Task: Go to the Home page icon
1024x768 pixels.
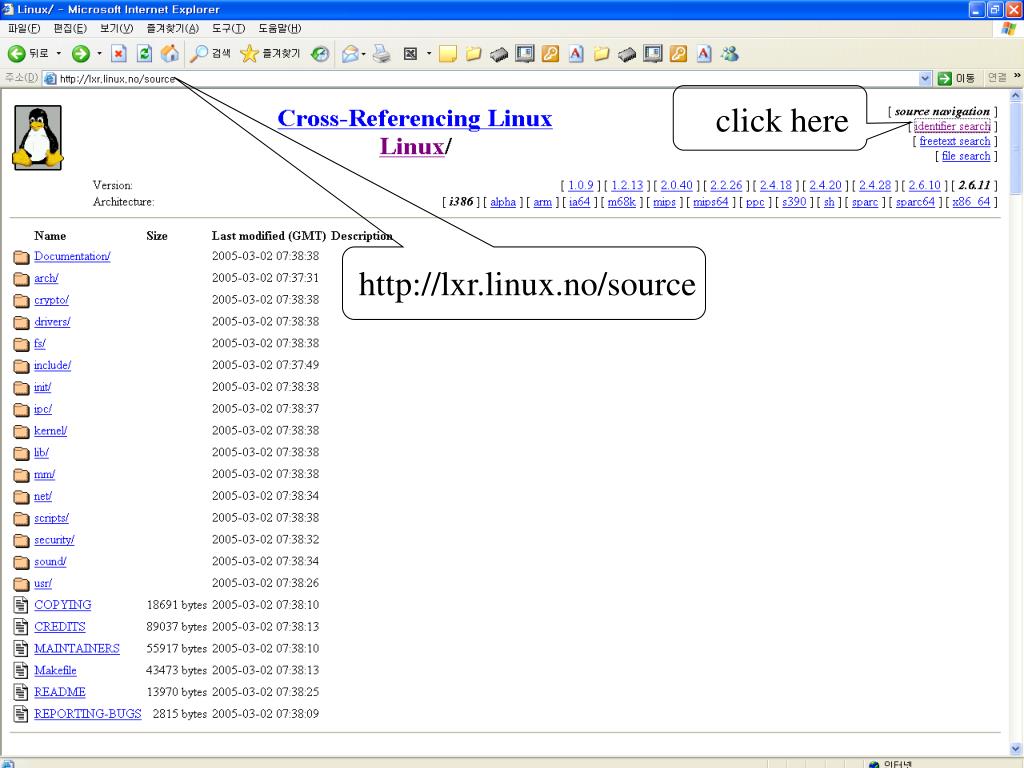Action: point(170,54)
